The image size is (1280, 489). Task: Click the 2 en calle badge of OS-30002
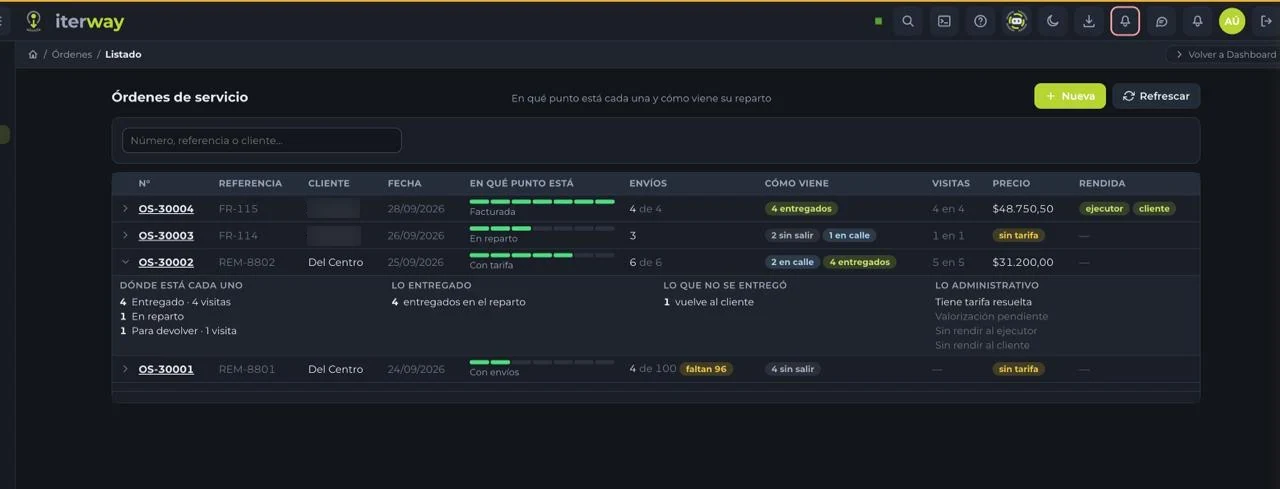click(x=793, y=263)
